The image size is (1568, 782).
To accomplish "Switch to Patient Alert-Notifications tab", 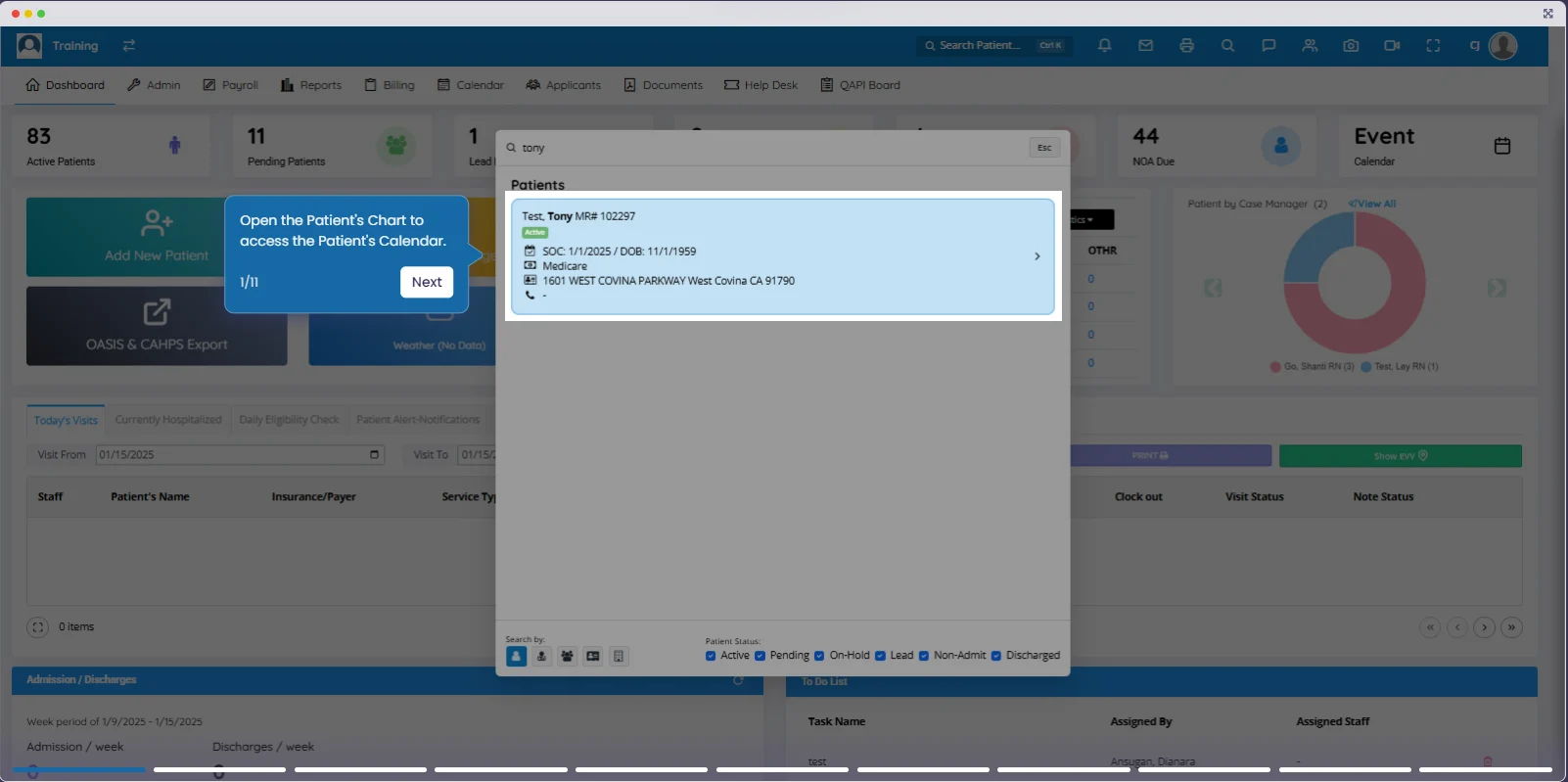I will 418,420.
